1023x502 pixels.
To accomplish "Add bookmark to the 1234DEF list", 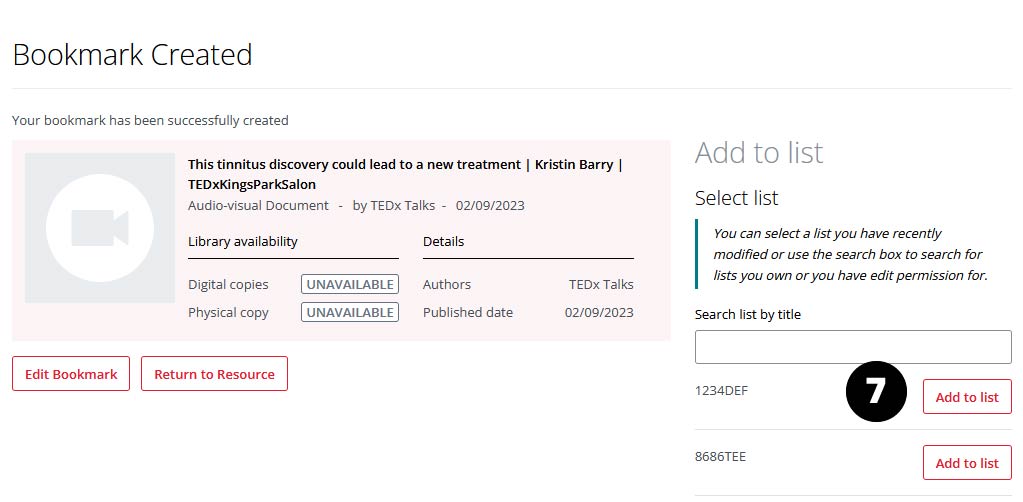I will click(x=966, y=397).
